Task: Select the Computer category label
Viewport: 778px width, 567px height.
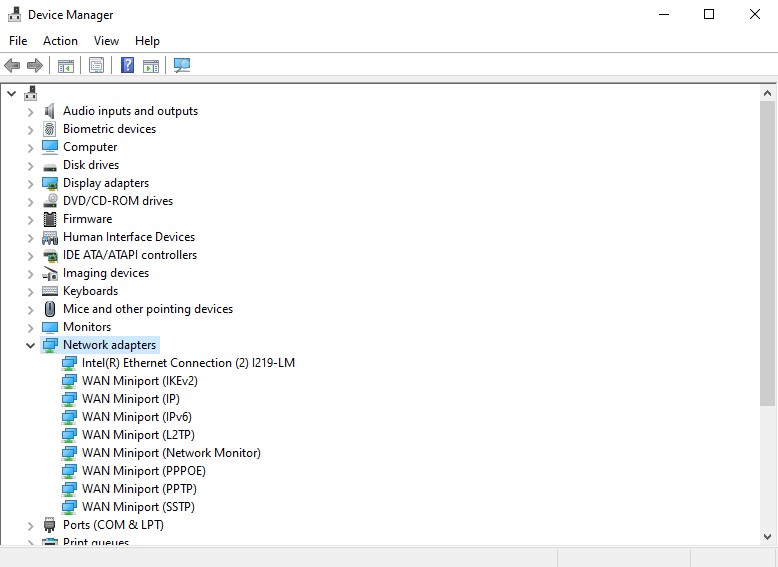Action: [x=90, y=147]
